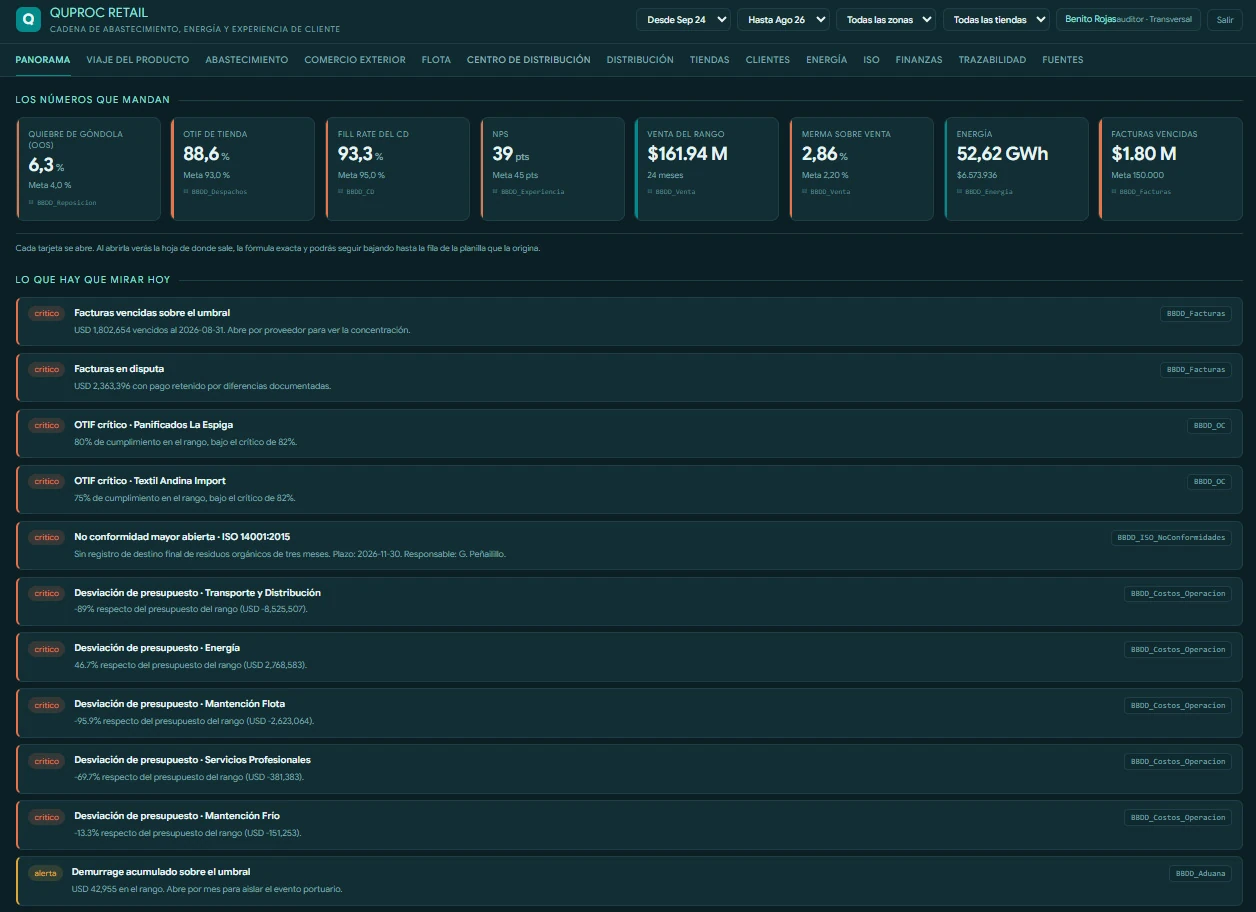The height and width of the screenshot is (912, 1256).
Task: Open Desviación Mantención Frío alert
Action: pyautogui.click(x=629, y=825)
